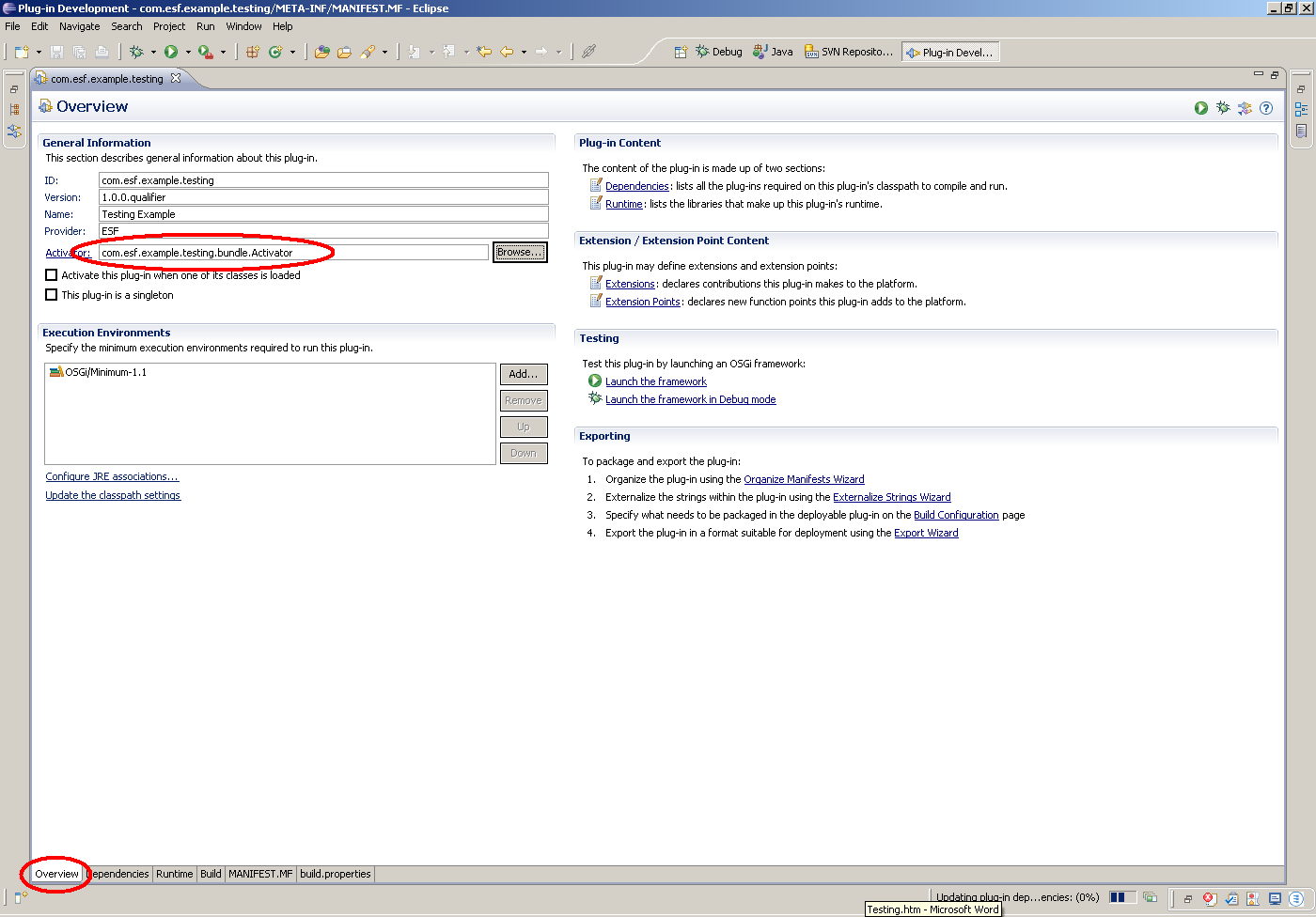Click the Open Perspective icon
Image resolution: width=1316 pixels, height=917 pixels.
tap(681, 52)
